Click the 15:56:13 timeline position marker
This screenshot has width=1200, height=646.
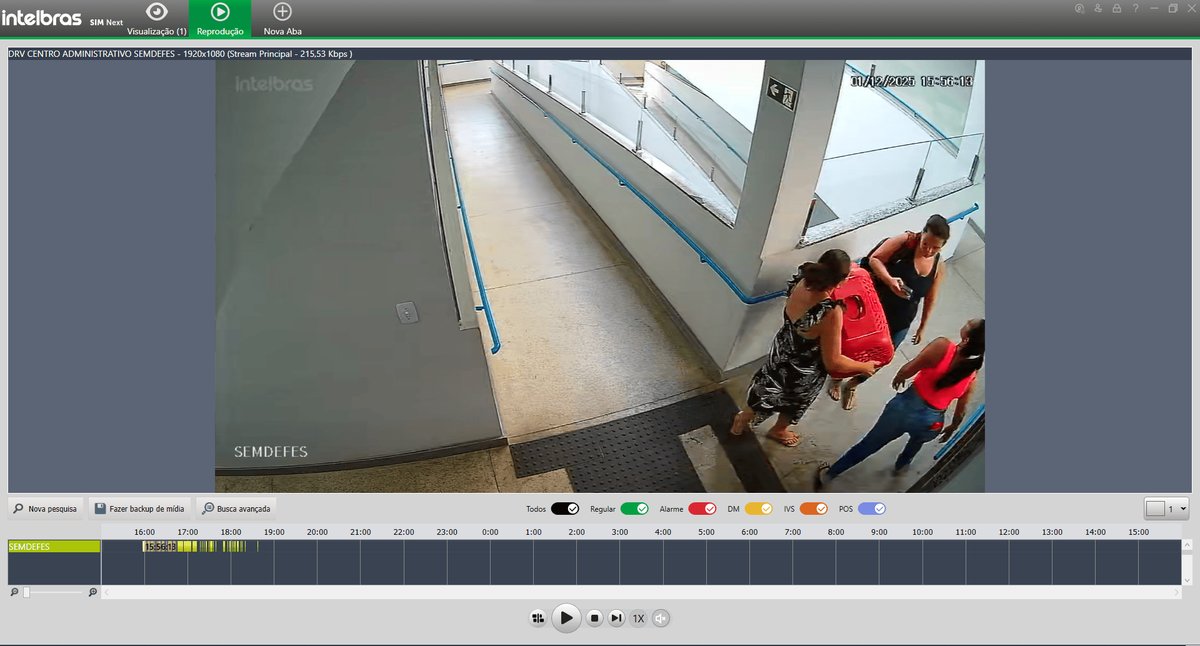(160, 547)
